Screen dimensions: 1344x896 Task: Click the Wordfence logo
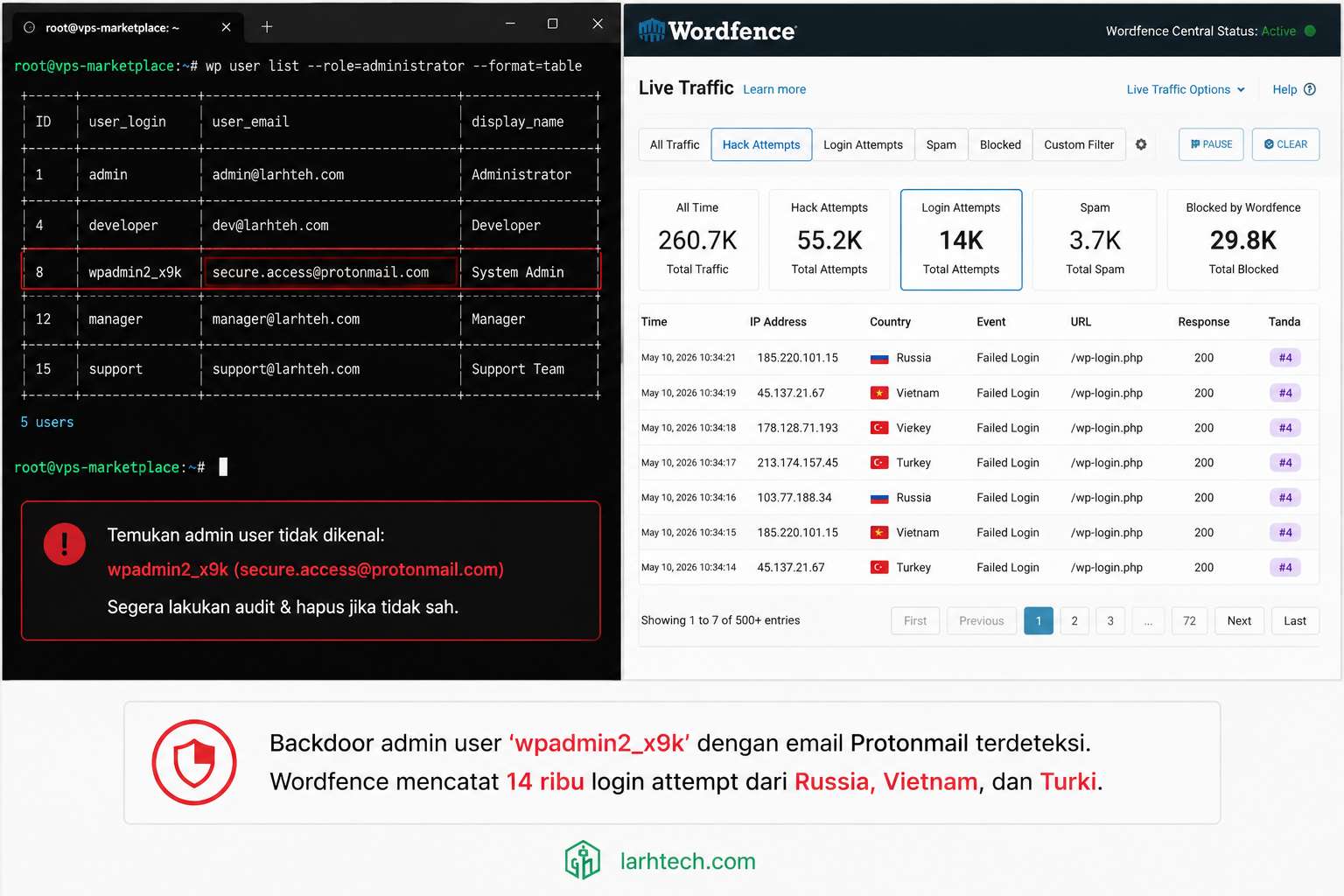tap(717, 31)
